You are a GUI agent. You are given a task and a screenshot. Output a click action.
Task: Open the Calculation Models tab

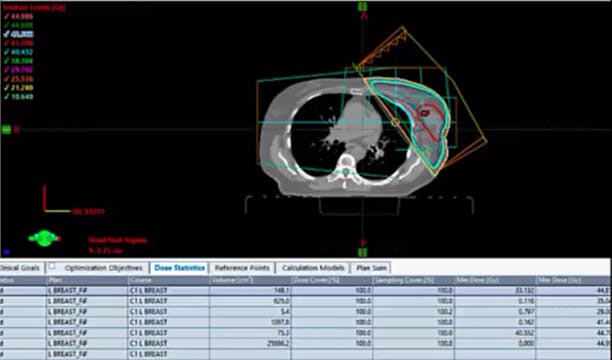pos(313,268)
